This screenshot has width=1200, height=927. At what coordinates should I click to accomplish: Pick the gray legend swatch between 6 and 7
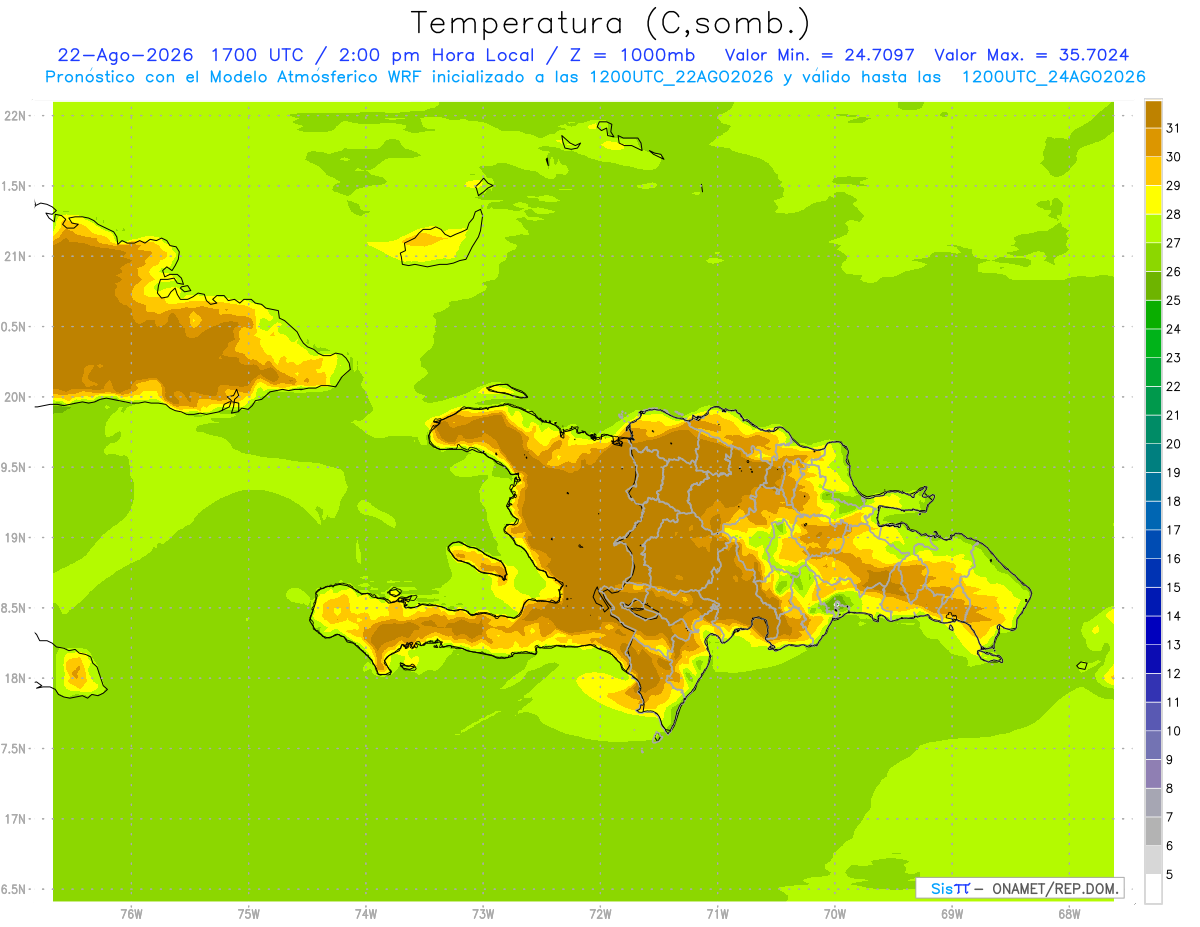pyautogui.click(x=1153, y=831)
